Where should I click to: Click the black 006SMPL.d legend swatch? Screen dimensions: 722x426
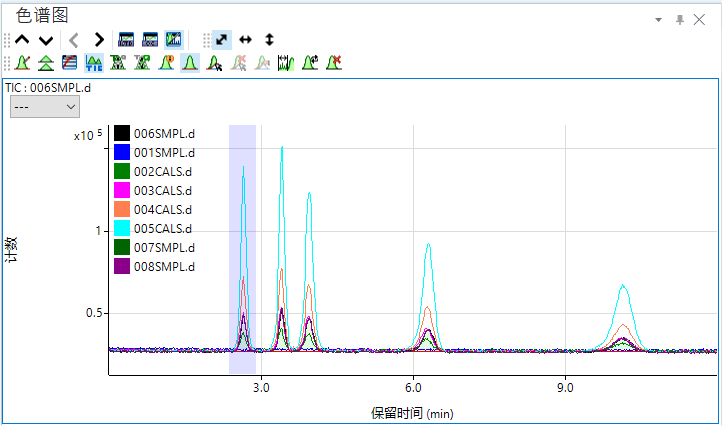122,133
